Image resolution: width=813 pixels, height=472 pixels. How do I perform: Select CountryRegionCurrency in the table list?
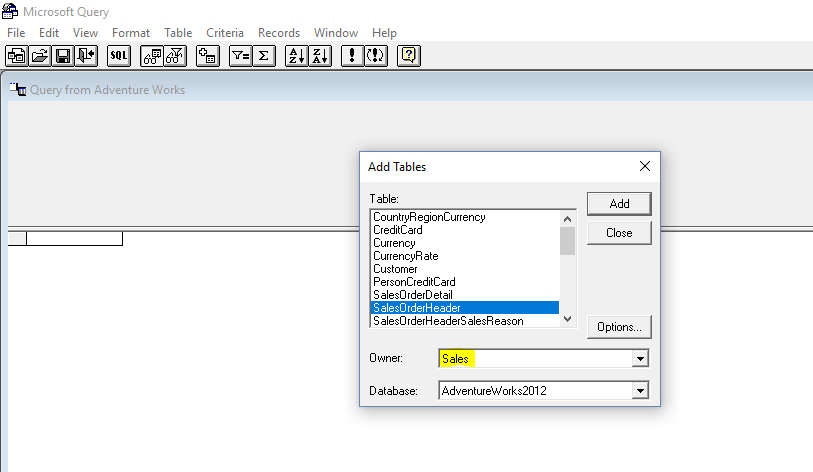465,217
